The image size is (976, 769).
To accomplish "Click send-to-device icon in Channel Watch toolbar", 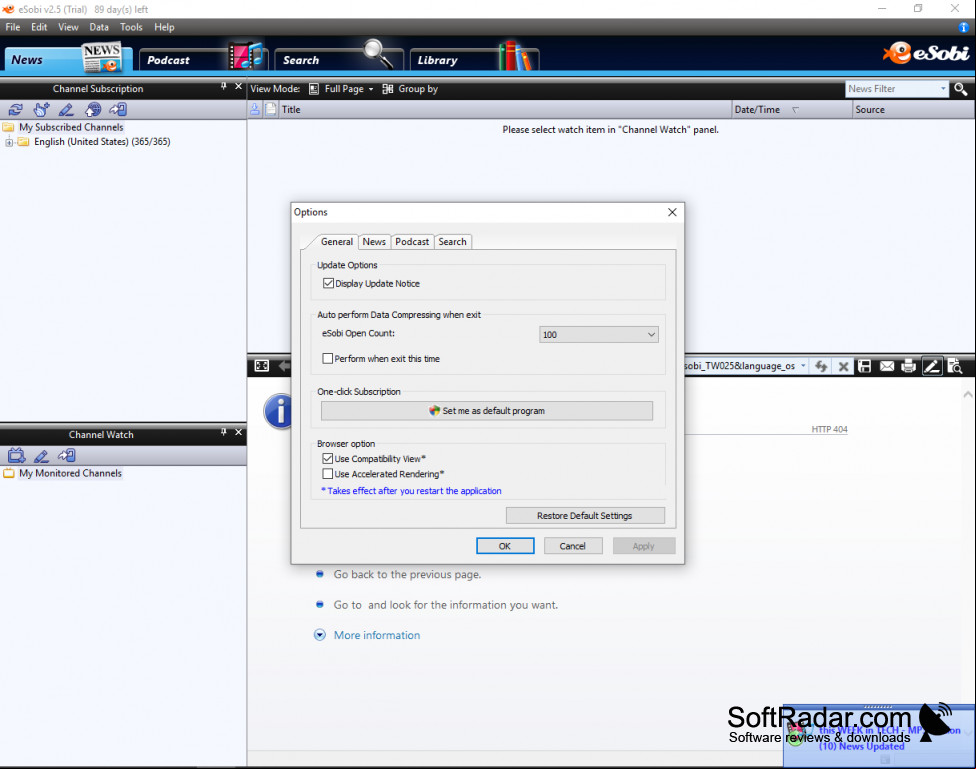I will [x=67, y=456].
